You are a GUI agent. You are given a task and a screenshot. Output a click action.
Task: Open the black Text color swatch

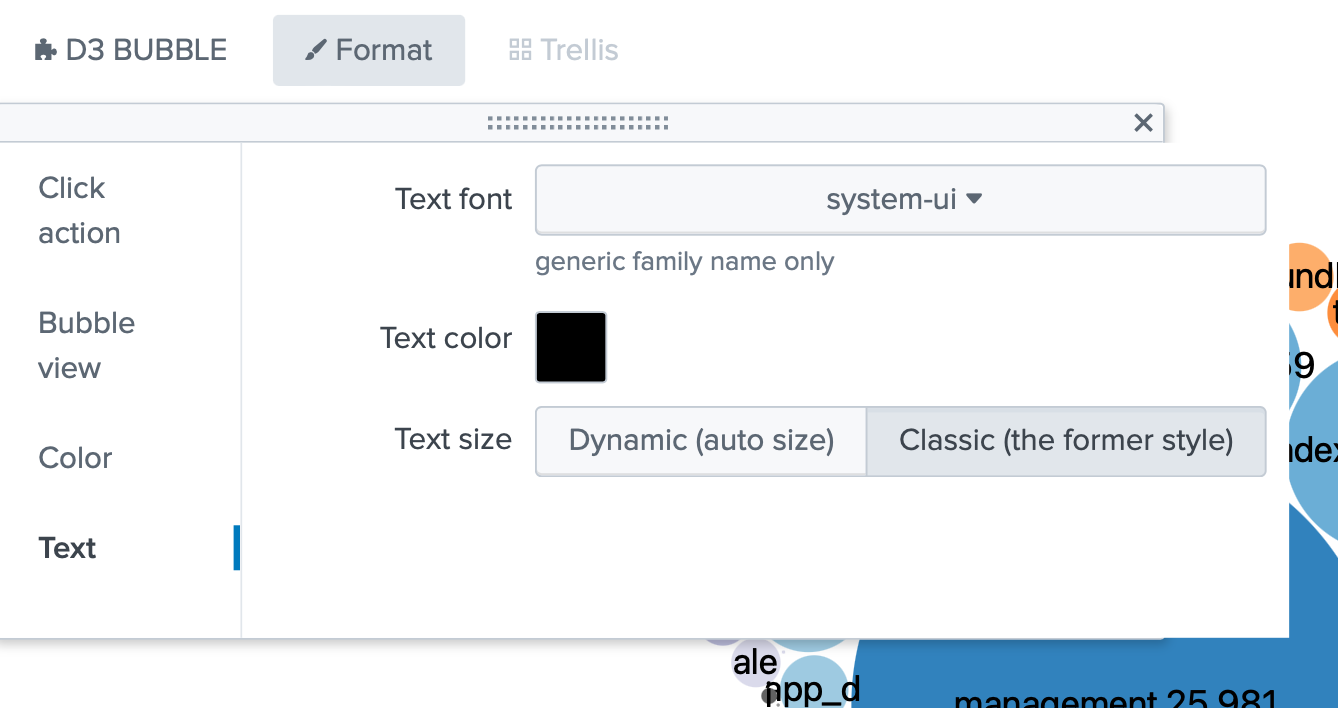pyautogui.click(x=571, y=347)
